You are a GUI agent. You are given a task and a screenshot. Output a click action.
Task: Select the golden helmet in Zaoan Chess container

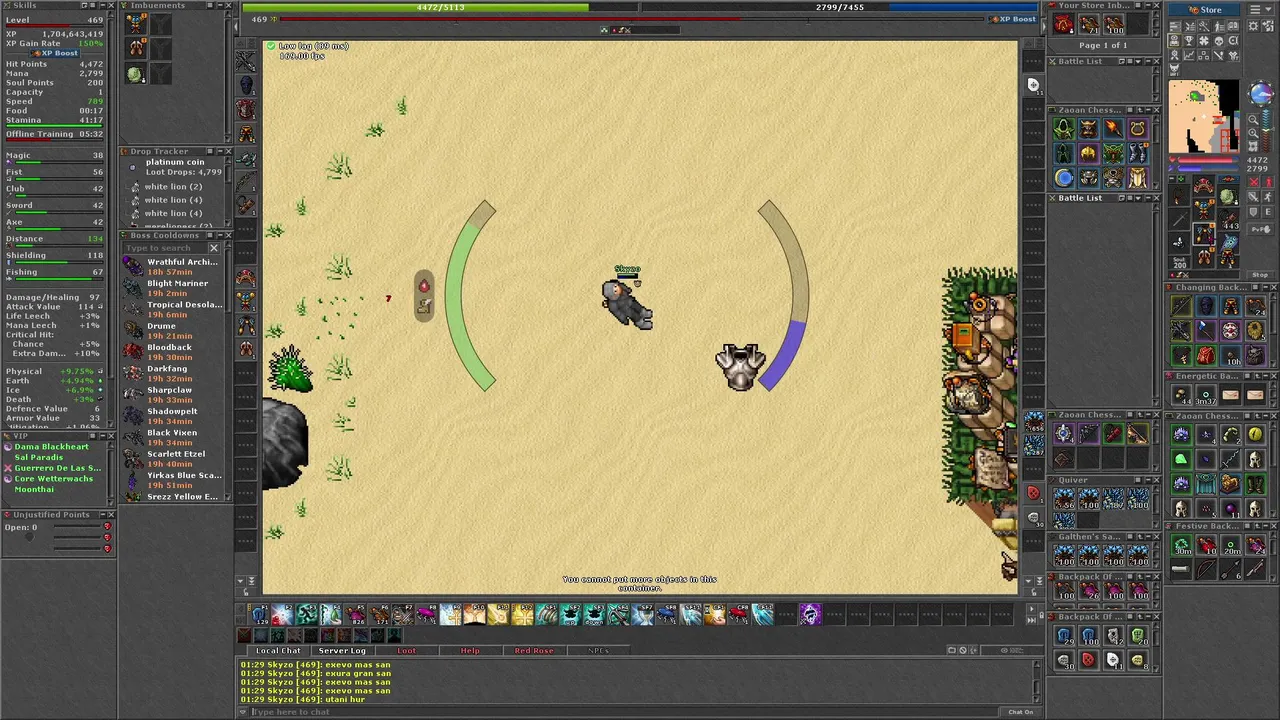(x=1088, y=153)
